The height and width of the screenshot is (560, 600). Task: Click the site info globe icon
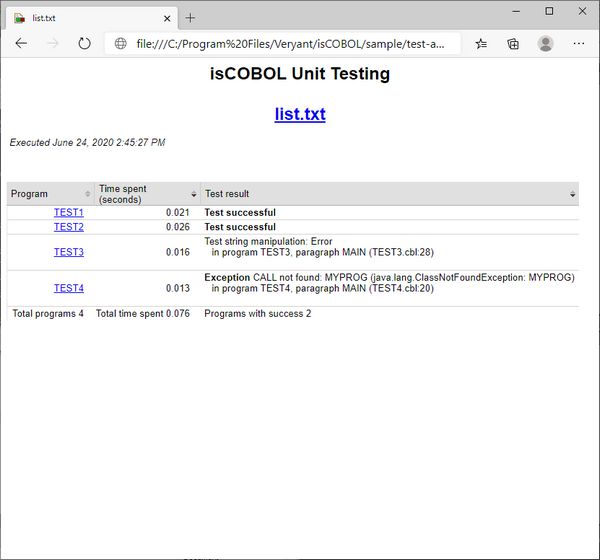pos(121,44)
